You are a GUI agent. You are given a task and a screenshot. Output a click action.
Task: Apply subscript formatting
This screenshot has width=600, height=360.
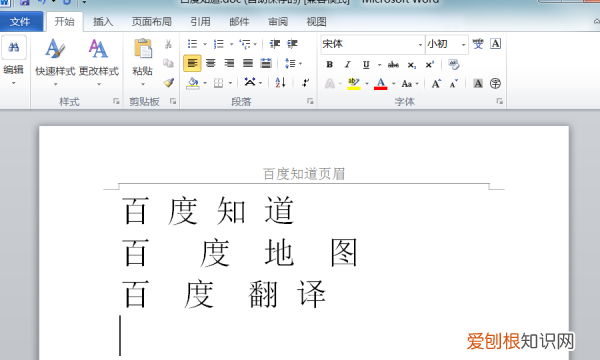[412, 65]
